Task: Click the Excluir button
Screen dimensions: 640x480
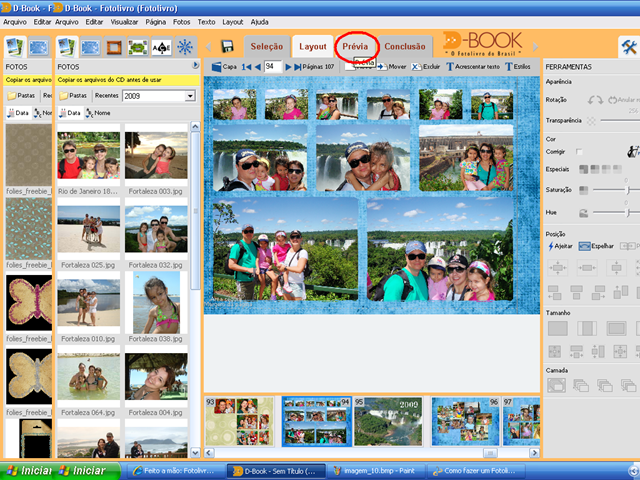Action: click(426, 67)
